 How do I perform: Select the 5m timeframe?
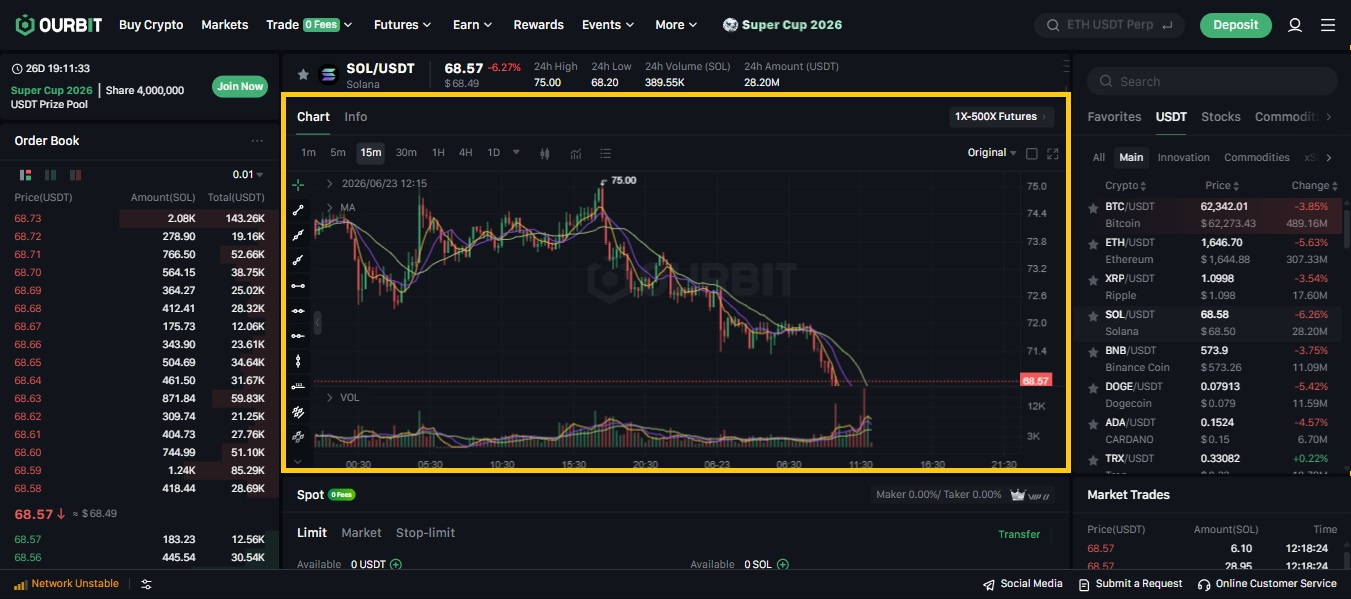[x=338, y=153]
